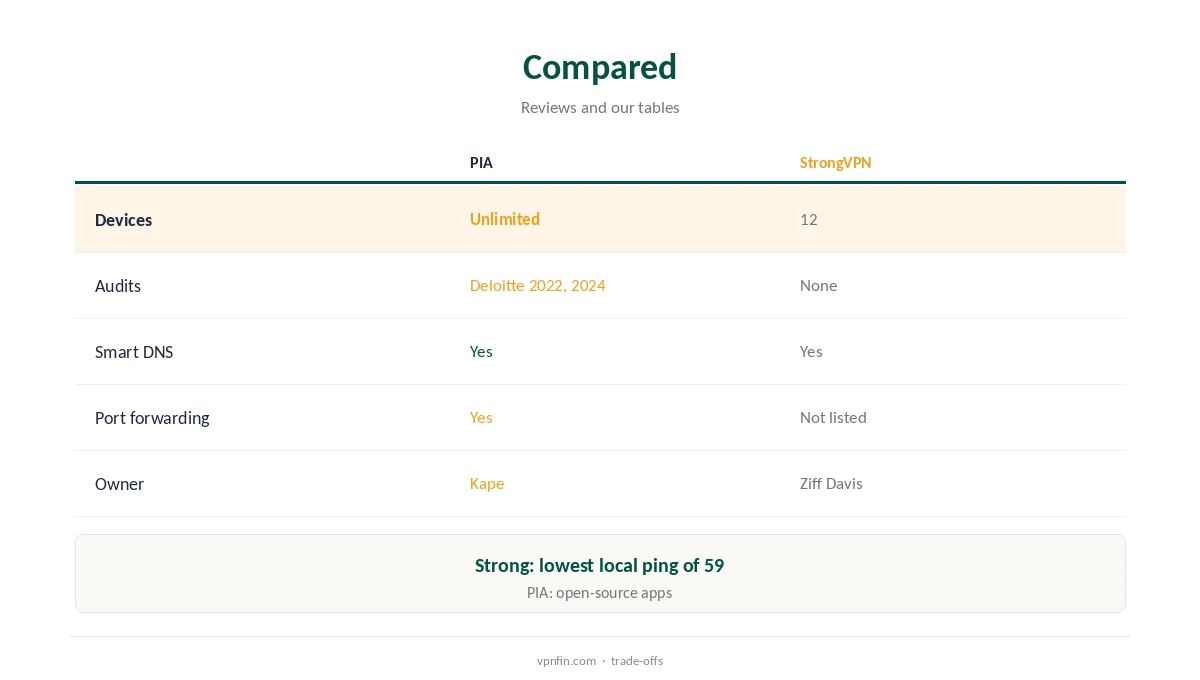Click 'Strong: lowest local ping of 59' summary
The height and width of the screenshot is (680, 1200).
600,565
